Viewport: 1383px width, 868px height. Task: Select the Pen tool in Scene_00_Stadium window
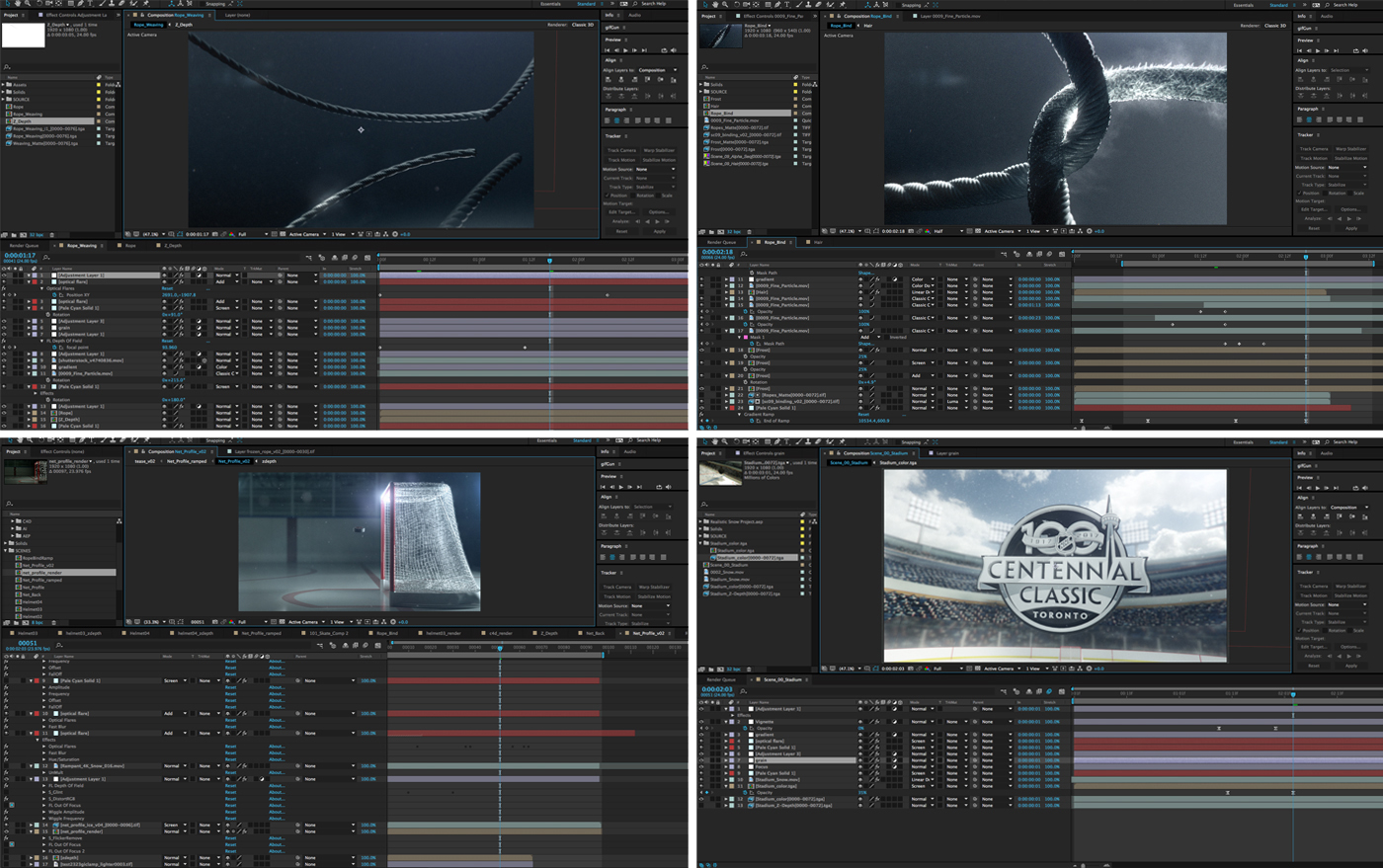(776, 441)
